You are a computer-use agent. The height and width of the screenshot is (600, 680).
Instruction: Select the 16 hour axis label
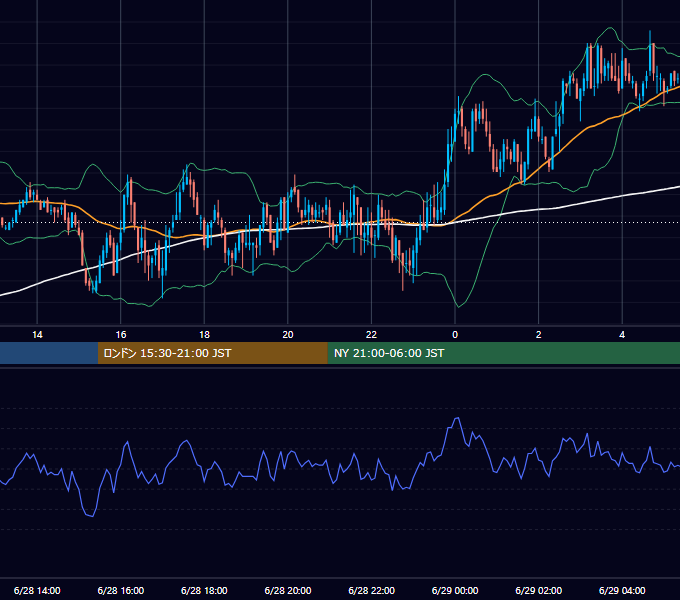pos(121,335)
